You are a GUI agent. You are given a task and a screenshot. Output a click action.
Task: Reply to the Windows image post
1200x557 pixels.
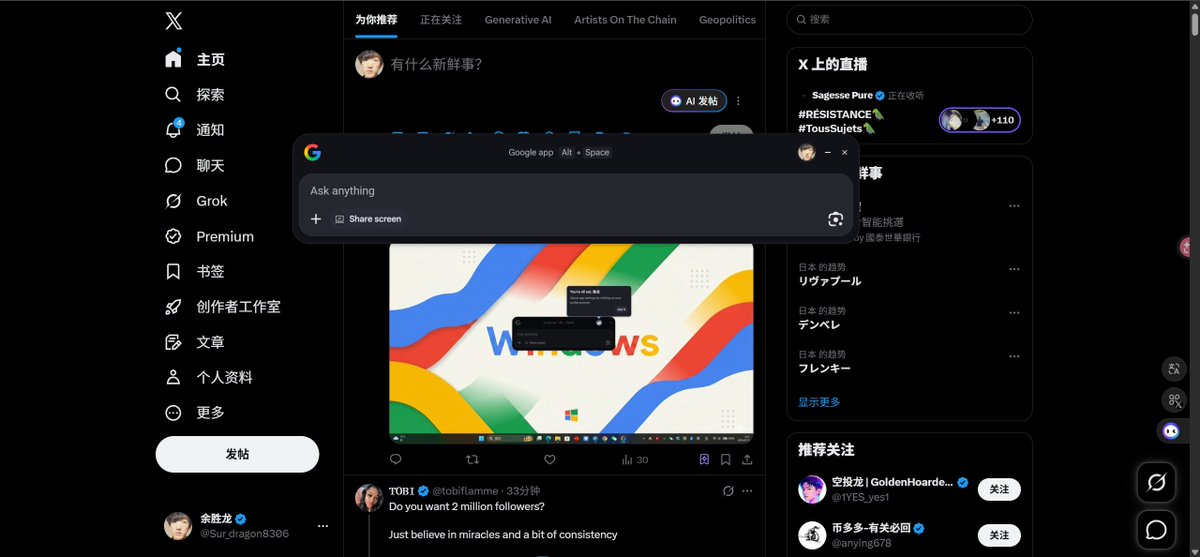395,460
